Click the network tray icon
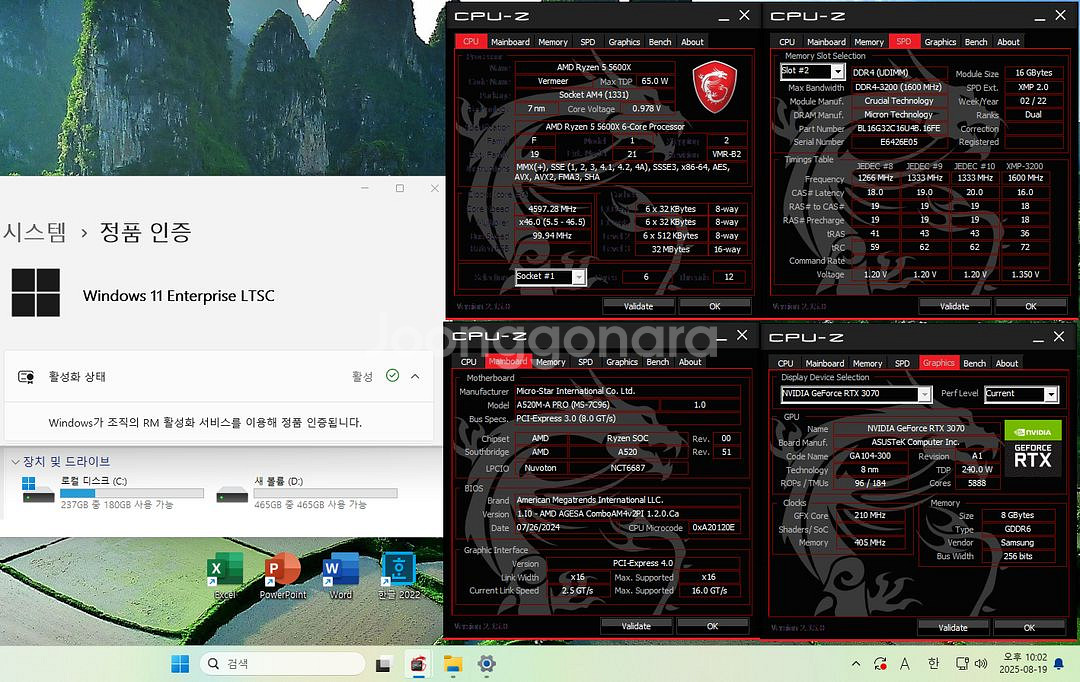The width and height of the screenshot is (1080, 682). tap(962, 663)
